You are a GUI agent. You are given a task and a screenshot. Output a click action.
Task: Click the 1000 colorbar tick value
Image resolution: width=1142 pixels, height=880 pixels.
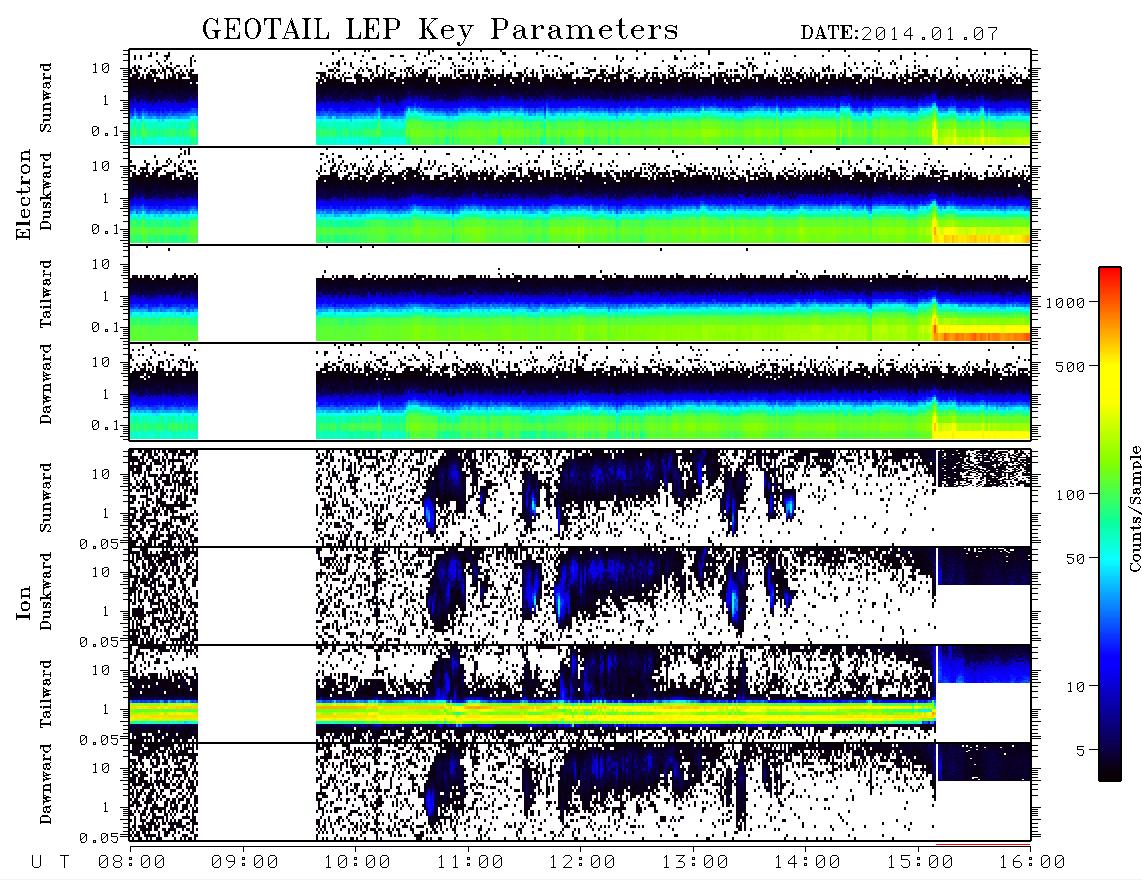(1065, 302)
